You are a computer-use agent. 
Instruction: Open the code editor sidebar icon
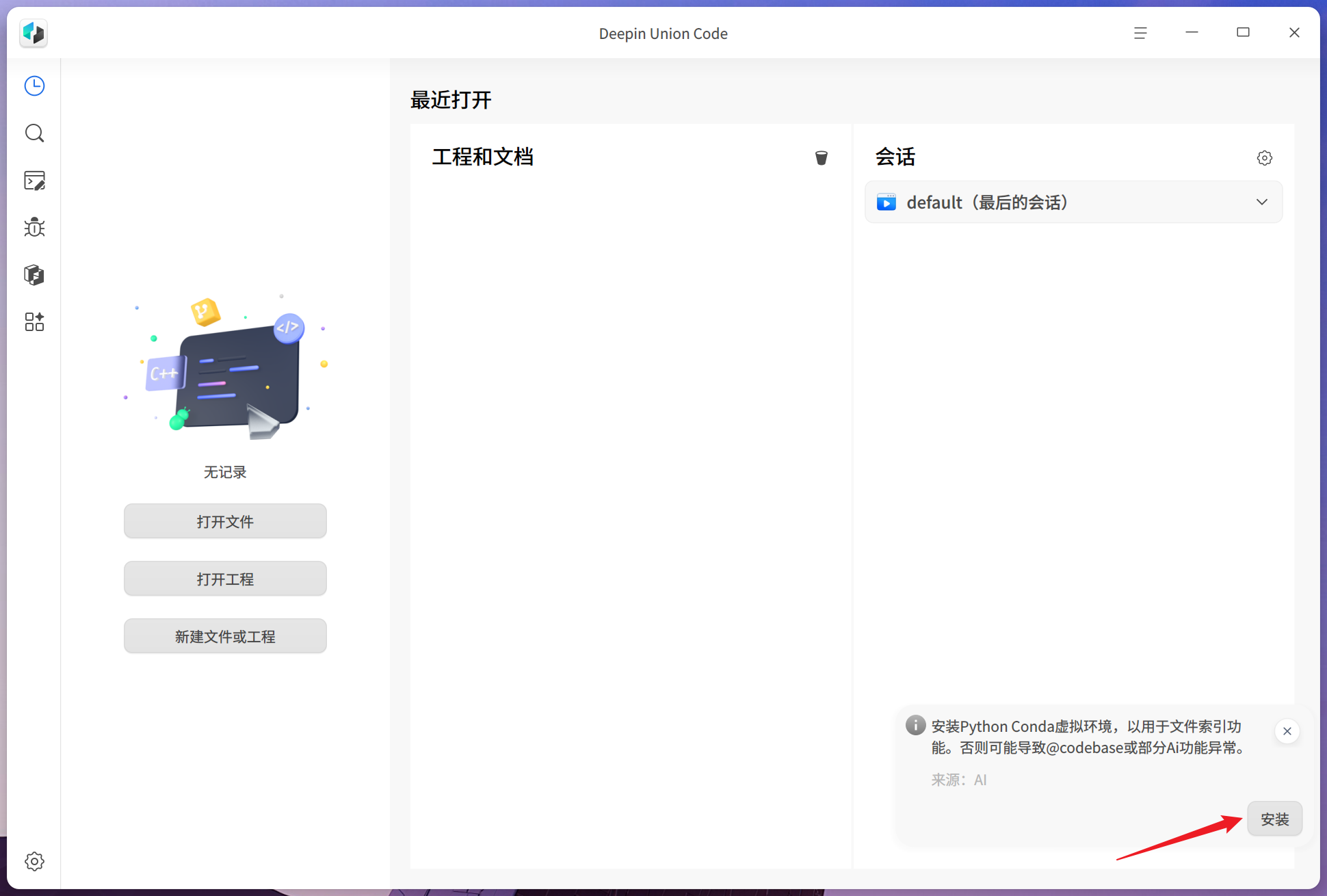34,181
